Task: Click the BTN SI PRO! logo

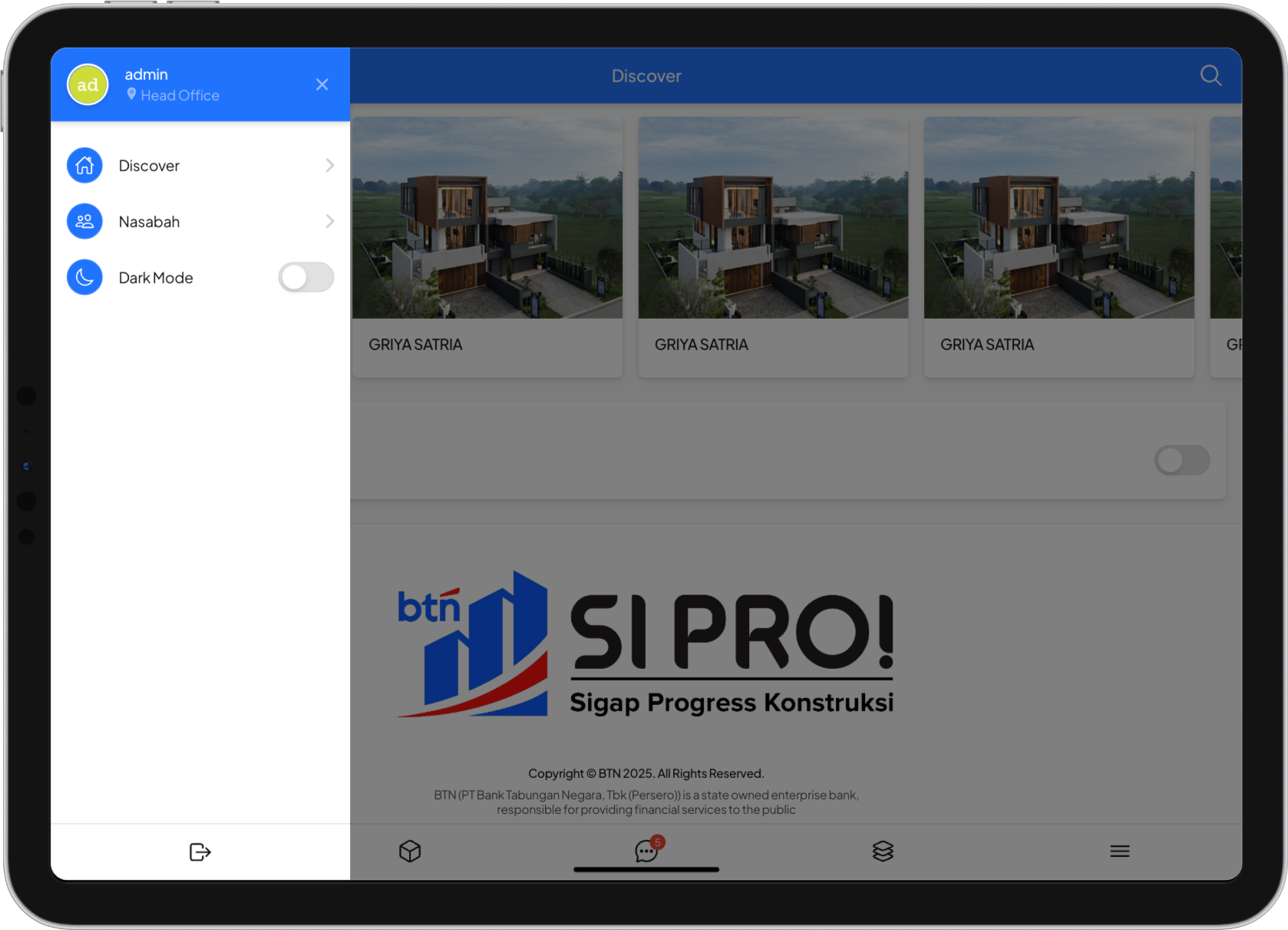Action: coord(646,644)
